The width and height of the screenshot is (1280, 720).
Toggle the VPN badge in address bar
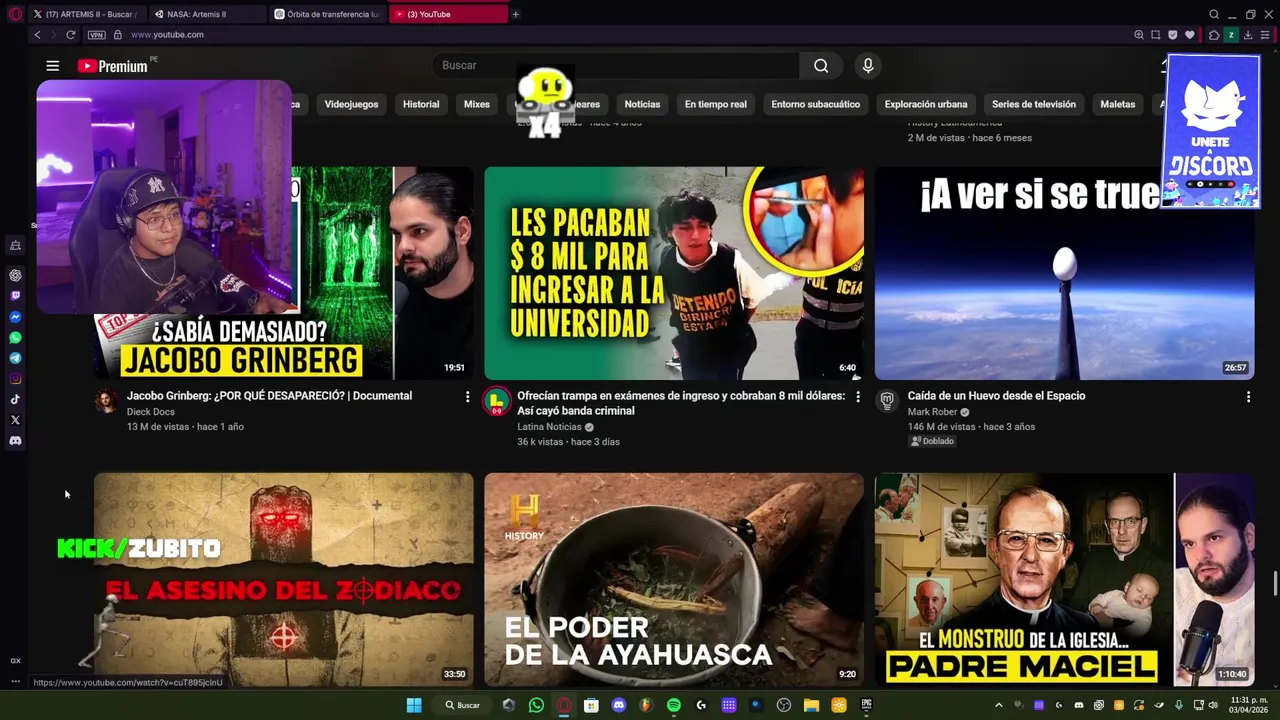click(96, 35)
